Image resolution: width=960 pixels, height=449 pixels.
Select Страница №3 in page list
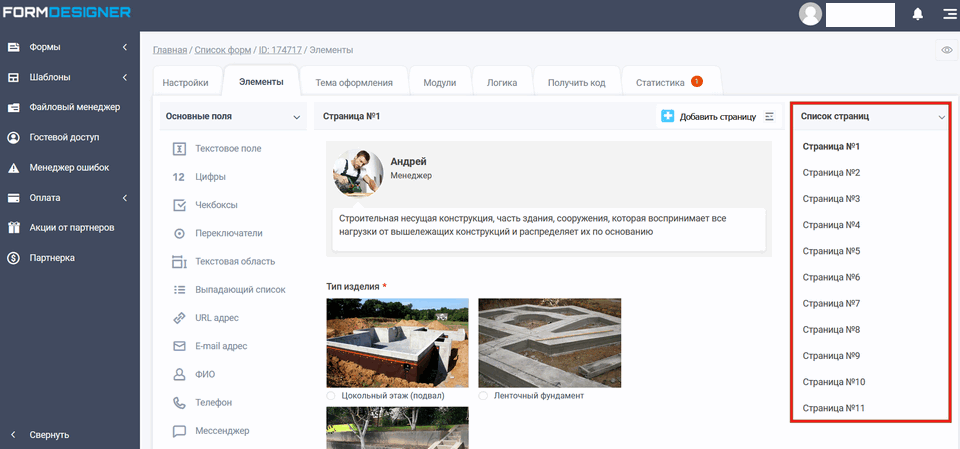click(831, 199)
